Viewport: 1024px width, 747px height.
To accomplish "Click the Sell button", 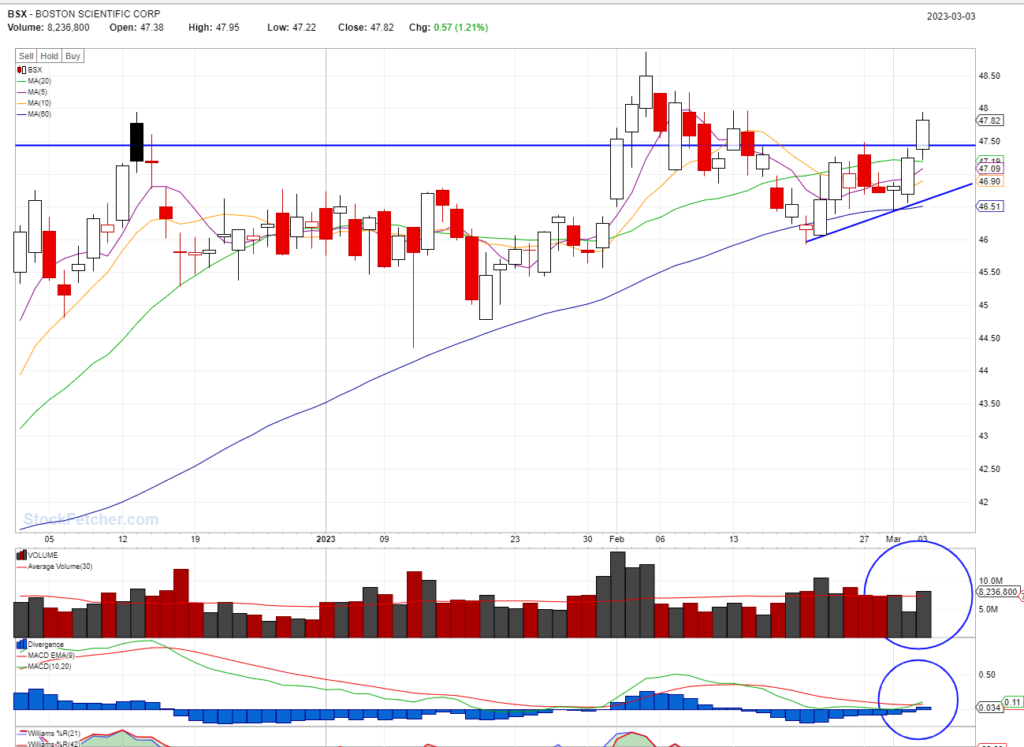I will coord(26,56).
